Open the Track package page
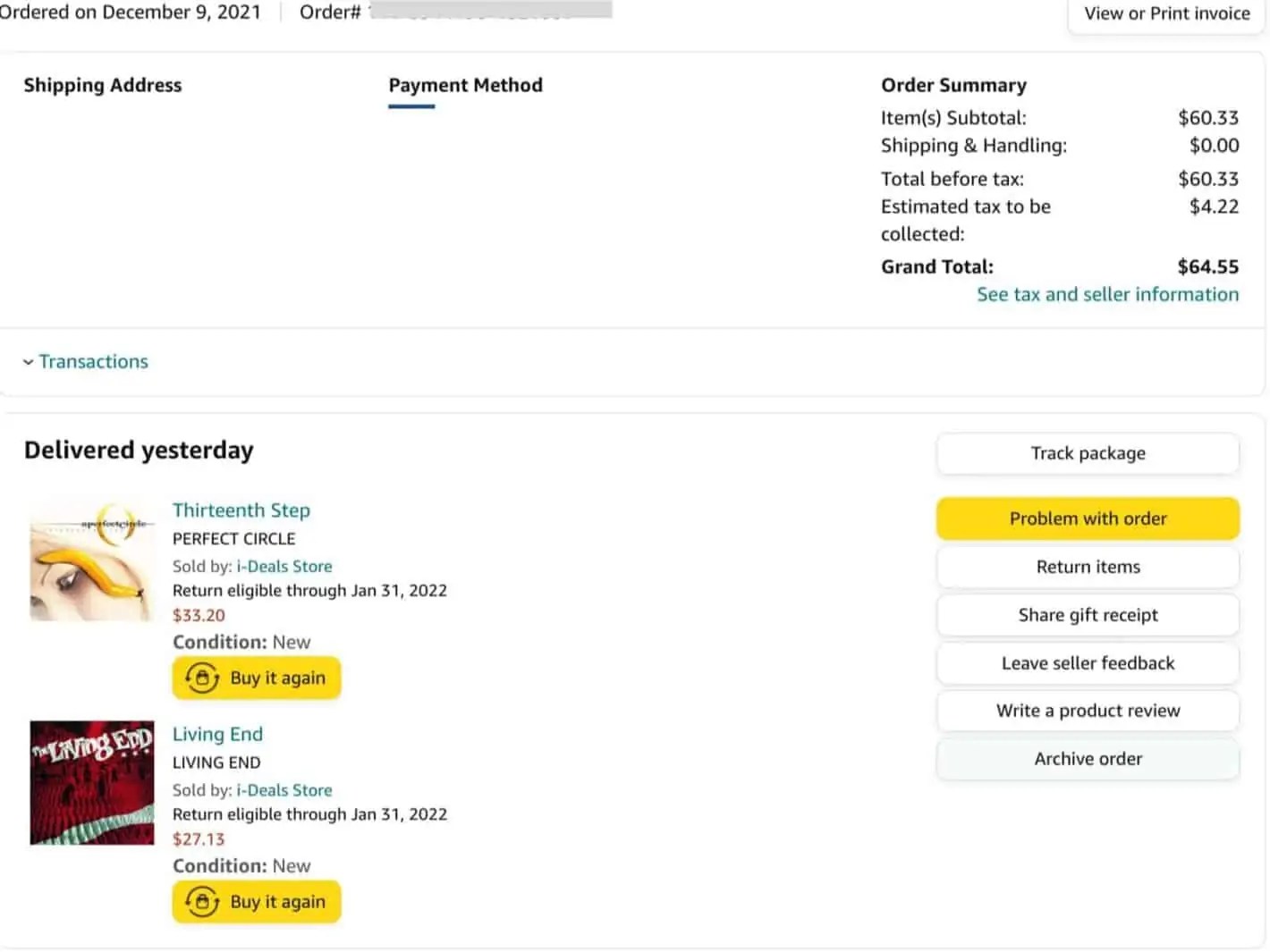Viewport: 1270px width, 952px height. (x=1088, y=453)
